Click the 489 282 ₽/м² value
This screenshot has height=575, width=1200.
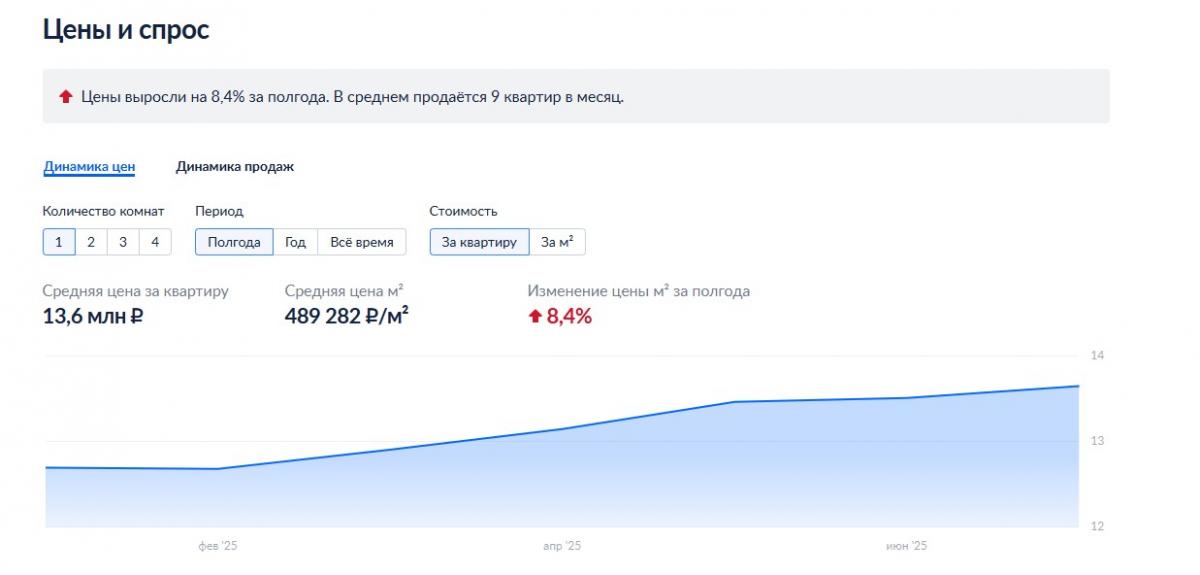click(x=347, y=316)
